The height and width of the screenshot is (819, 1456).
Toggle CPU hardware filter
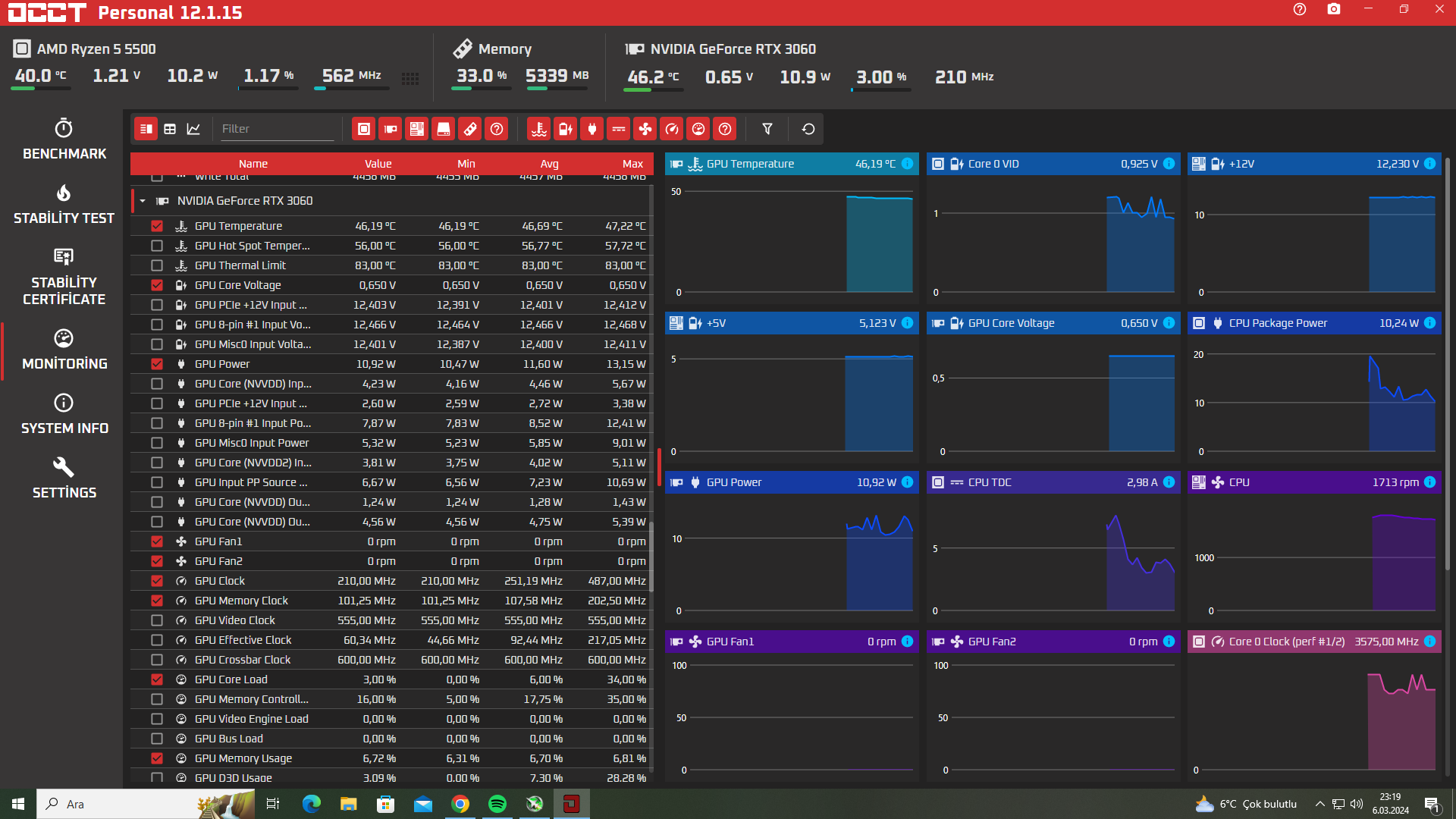pyautogui.click(x=364, y=129)
